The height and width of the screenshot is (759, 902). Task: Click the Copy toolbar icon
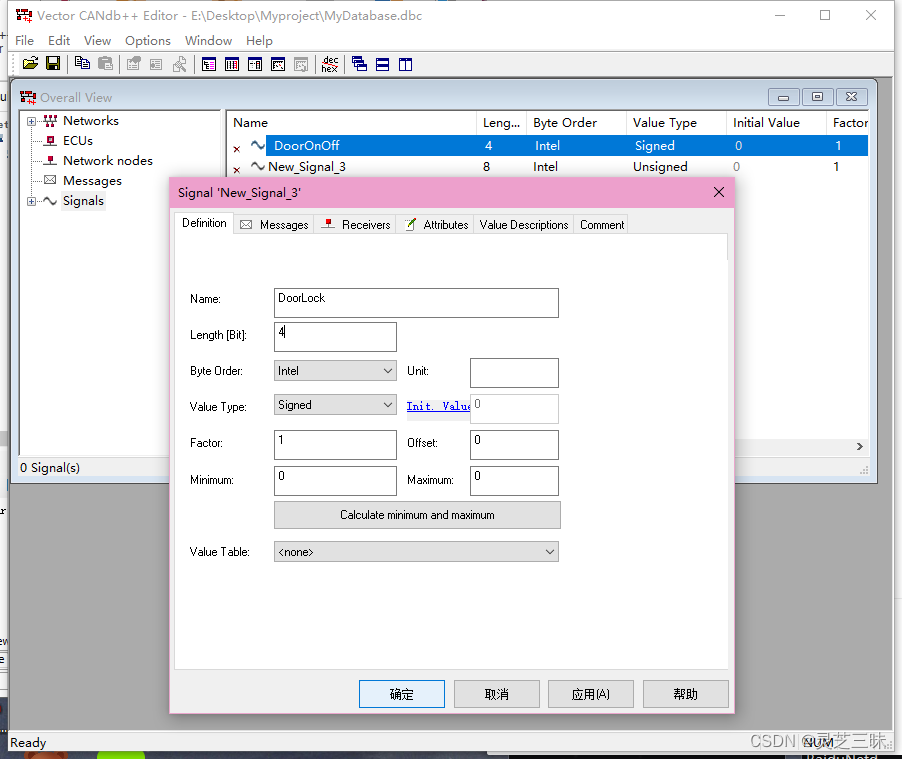click(x=82, y=64)
